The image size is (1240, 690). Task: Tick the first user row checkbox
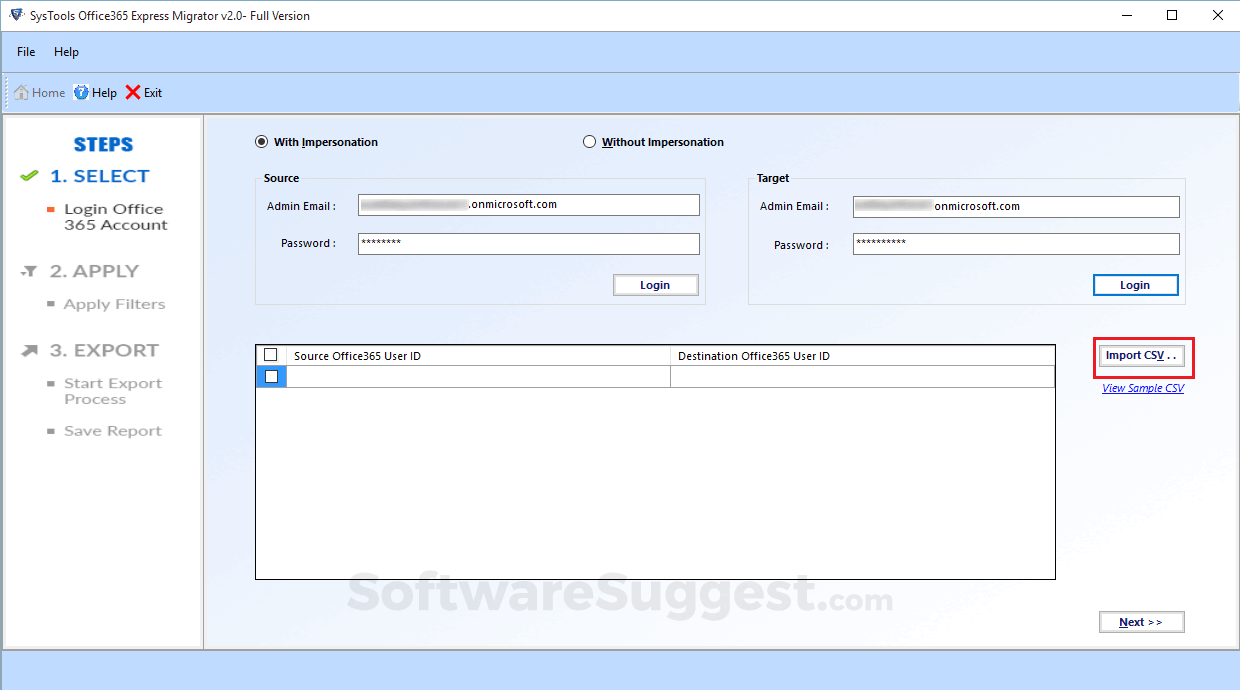(x=270, y=376)
